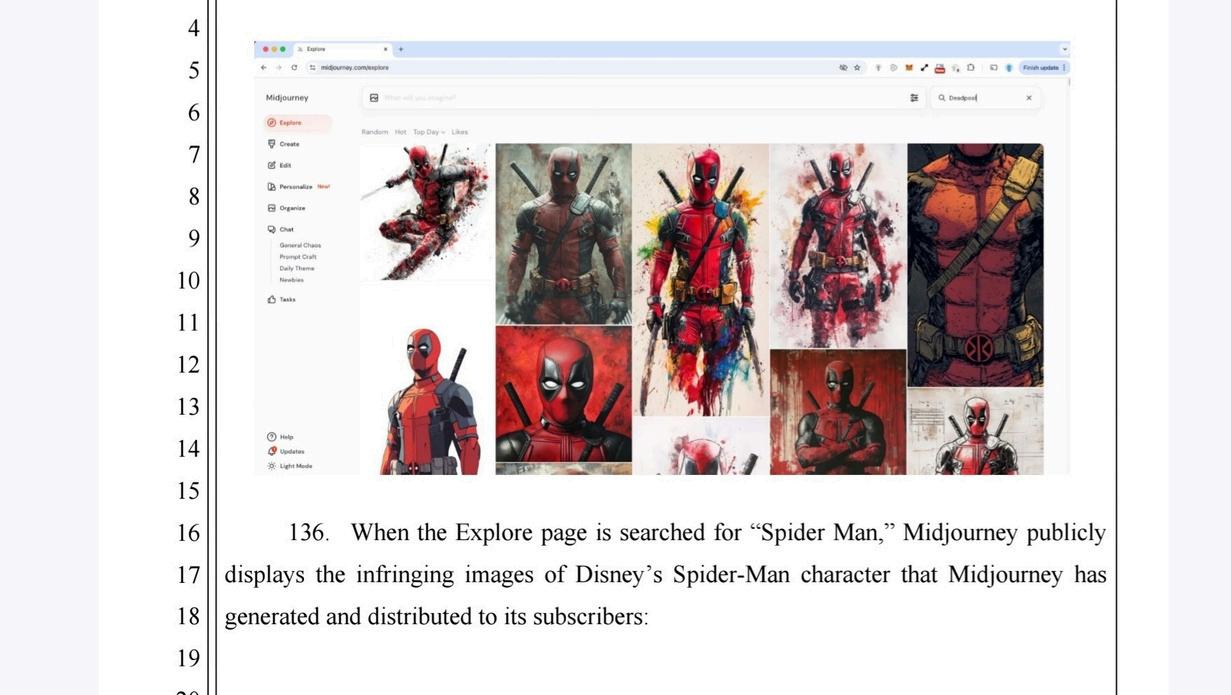1231x695 pixels.
Task: Expand the tab list chevron at the tab strip's right end
Action: [x=1065, y=49]
